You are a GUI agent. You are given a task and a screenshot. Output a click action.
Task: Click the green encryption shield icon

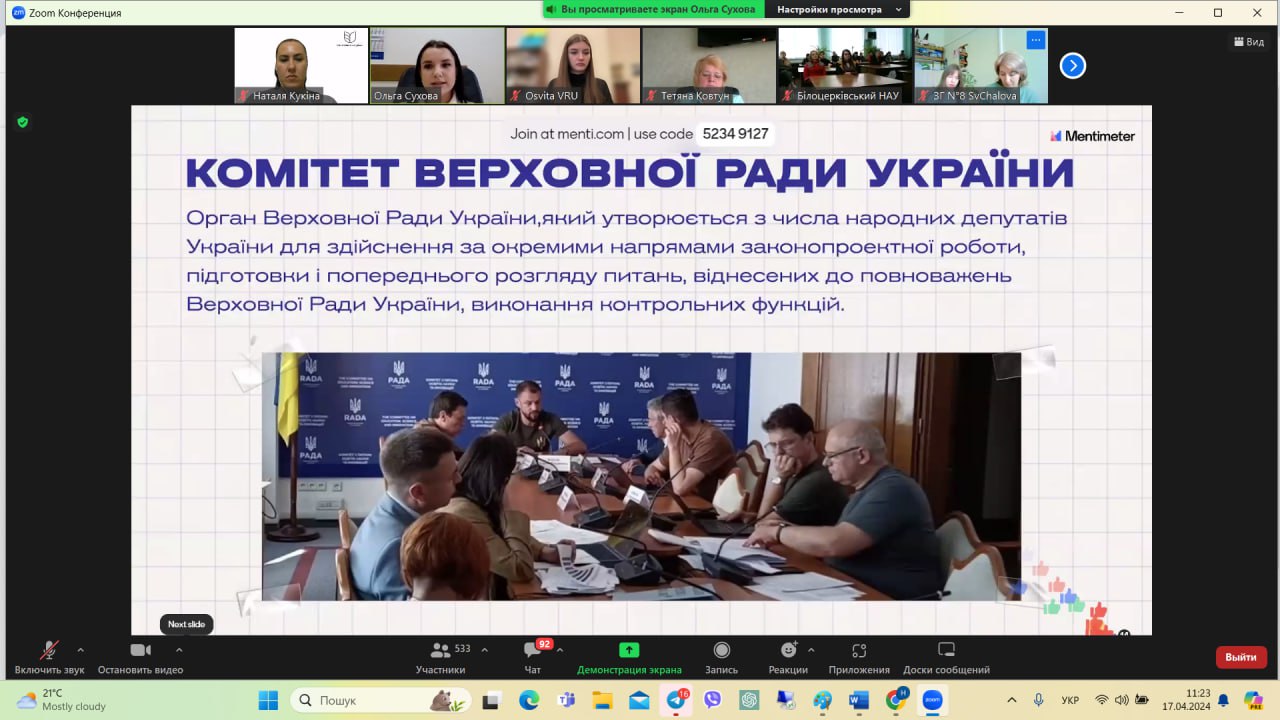[22, 122]
